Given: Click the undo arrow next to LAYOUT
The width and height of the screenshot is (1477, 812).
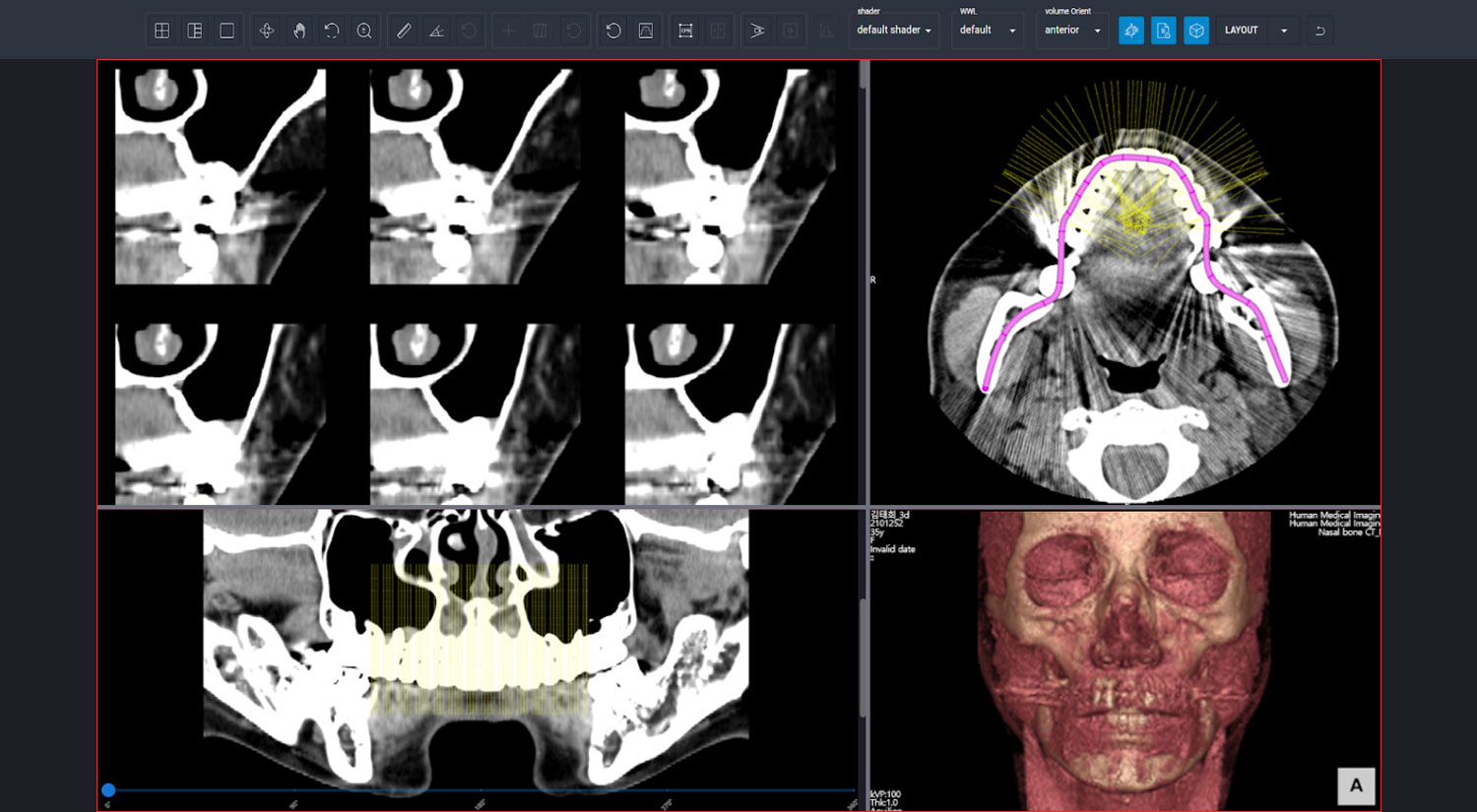Looking at the screenshot, I should (x=1320, y=31).
